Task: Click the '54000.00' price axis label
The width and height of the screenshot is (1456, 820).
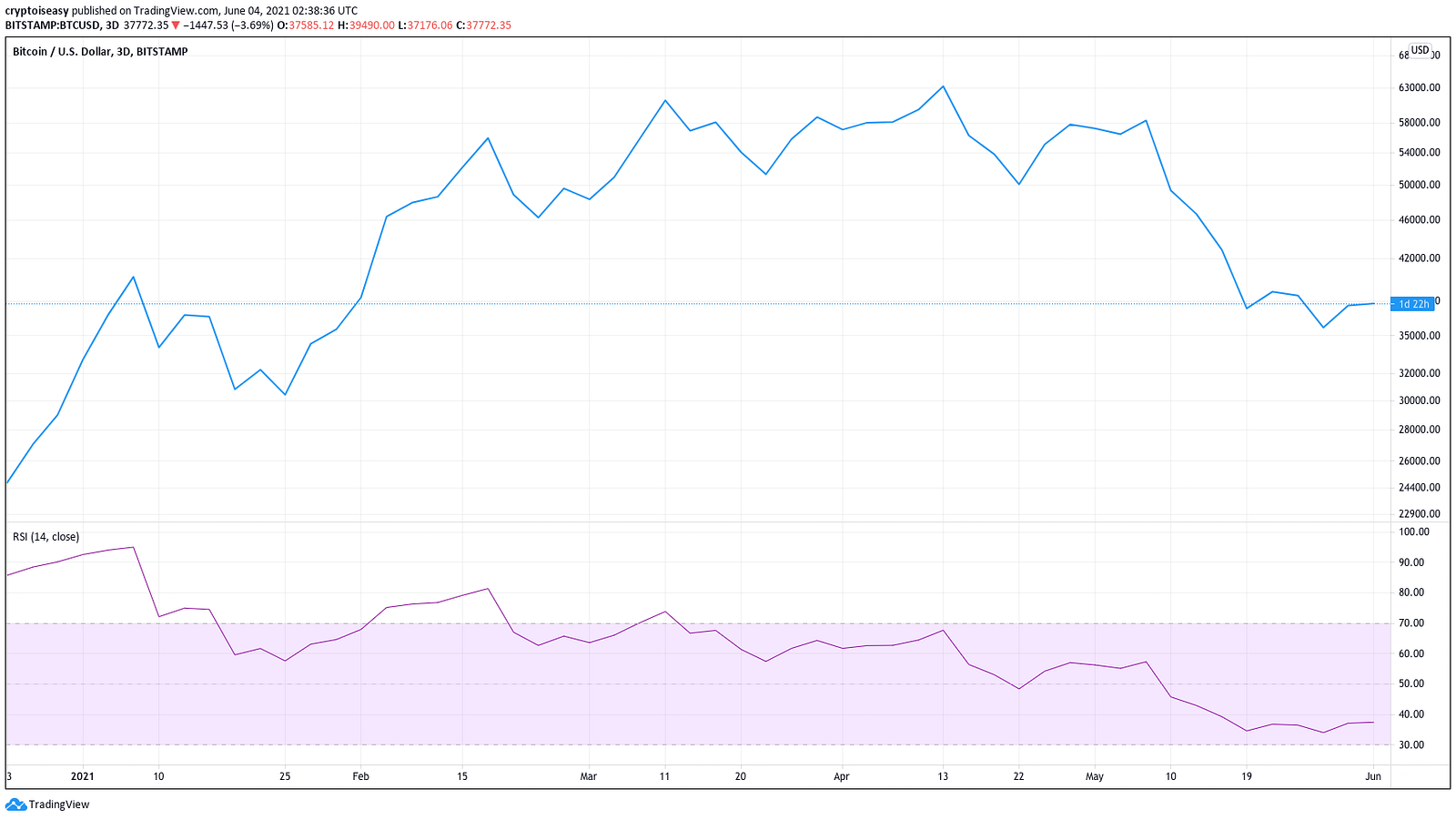Action: point(1420,153)
